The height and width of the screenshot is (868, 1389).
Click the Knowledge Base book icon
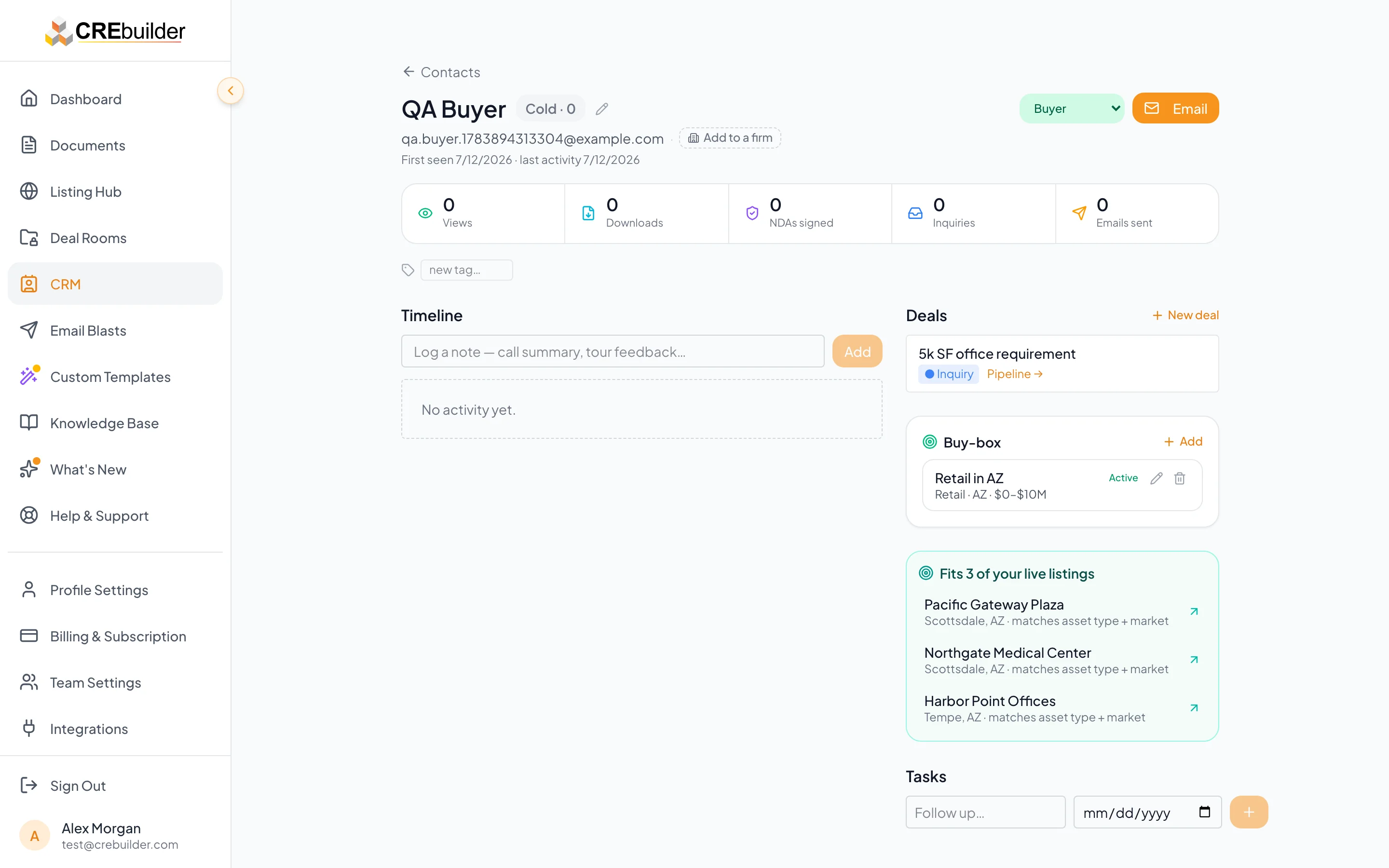pyautogui.click(x=29, y=423)
